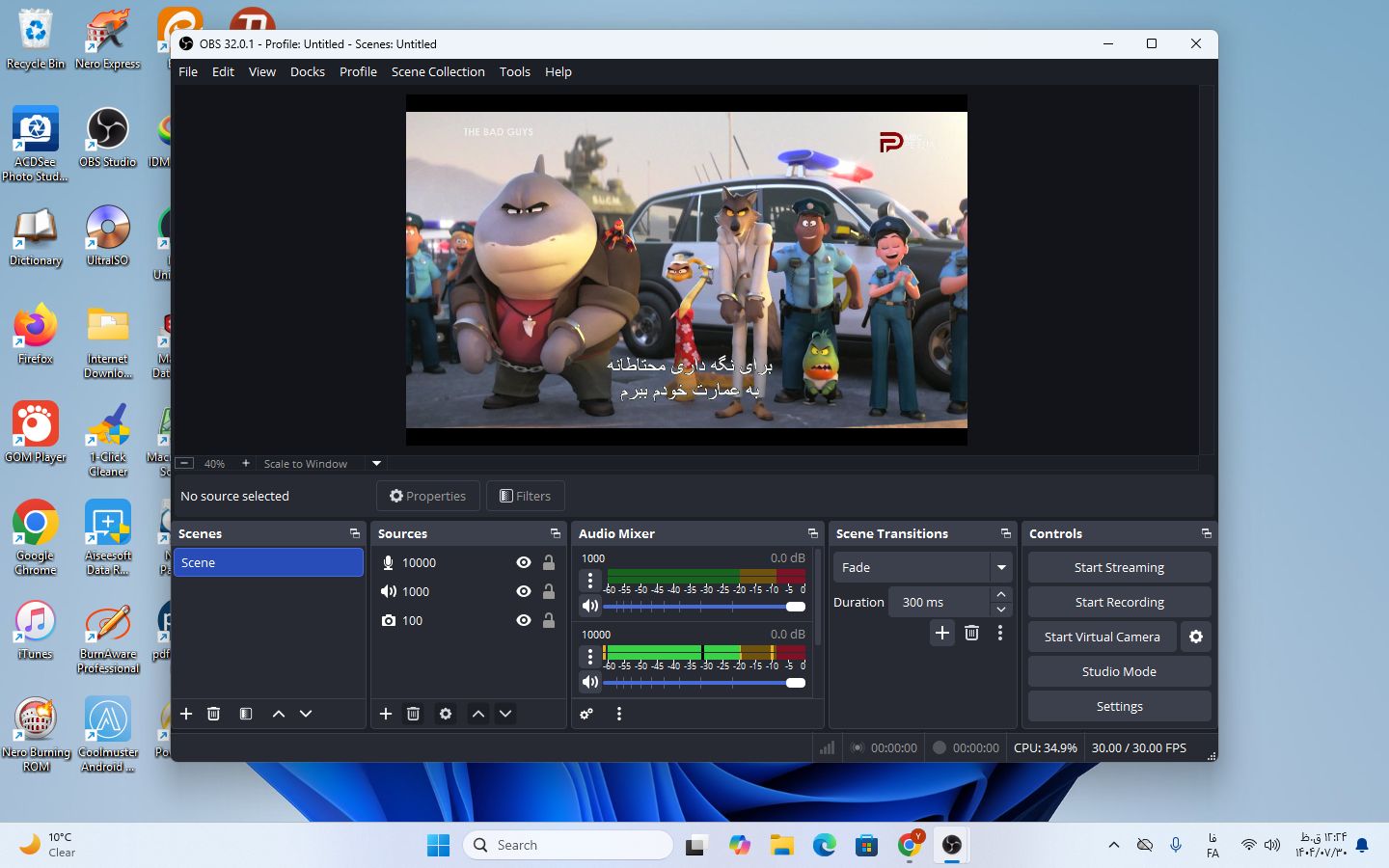Open OBS Settings button
The image size is (1389, 868).
(1119, 706)
